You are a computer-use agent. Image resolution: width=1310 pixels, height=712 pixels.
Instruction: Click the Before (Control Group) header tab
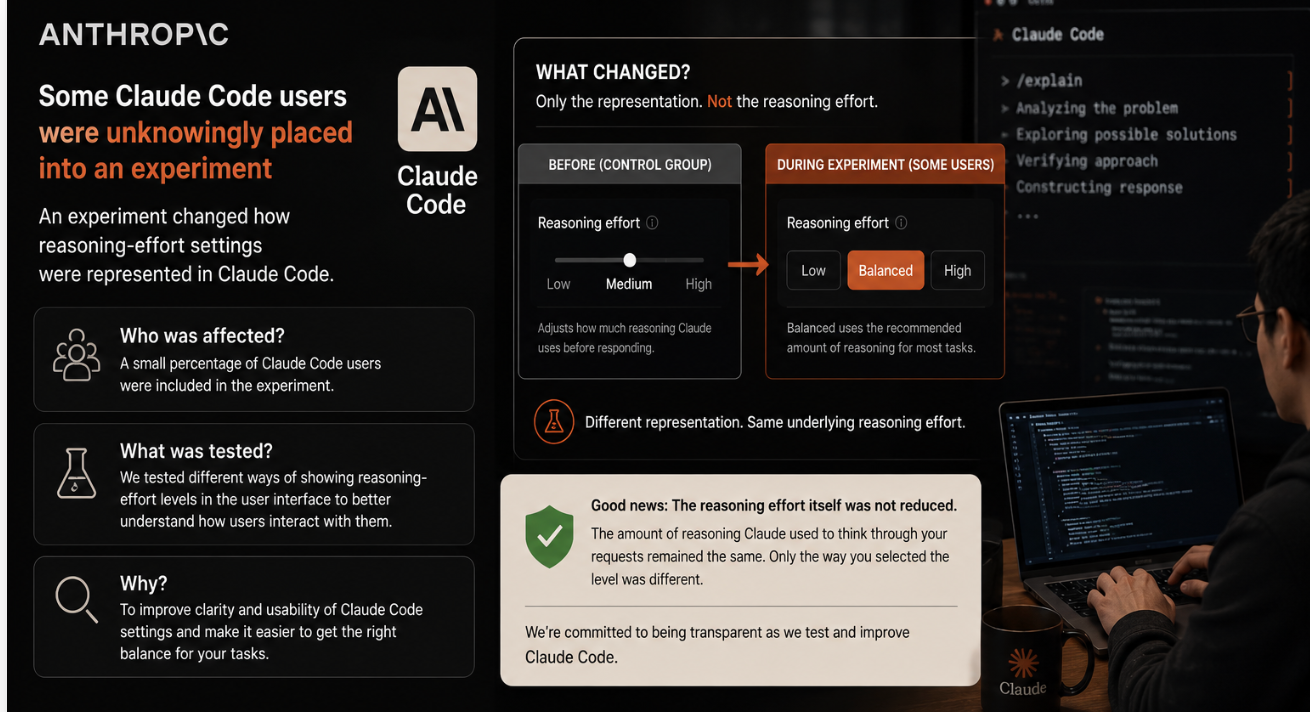pos(630,164)
